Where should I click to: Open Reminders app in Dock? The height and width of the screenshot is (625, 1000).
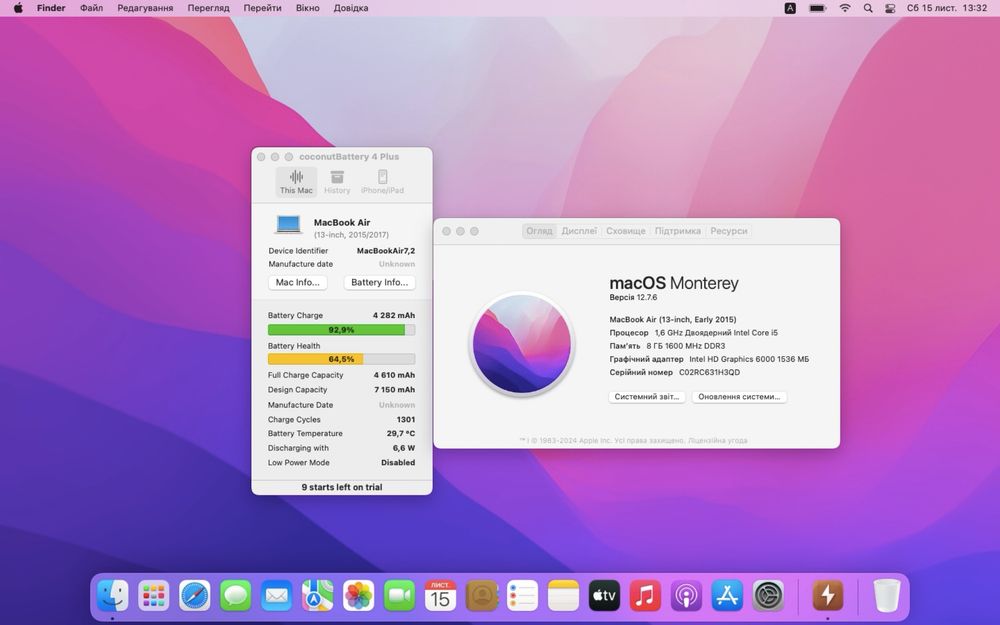point(522,596)
